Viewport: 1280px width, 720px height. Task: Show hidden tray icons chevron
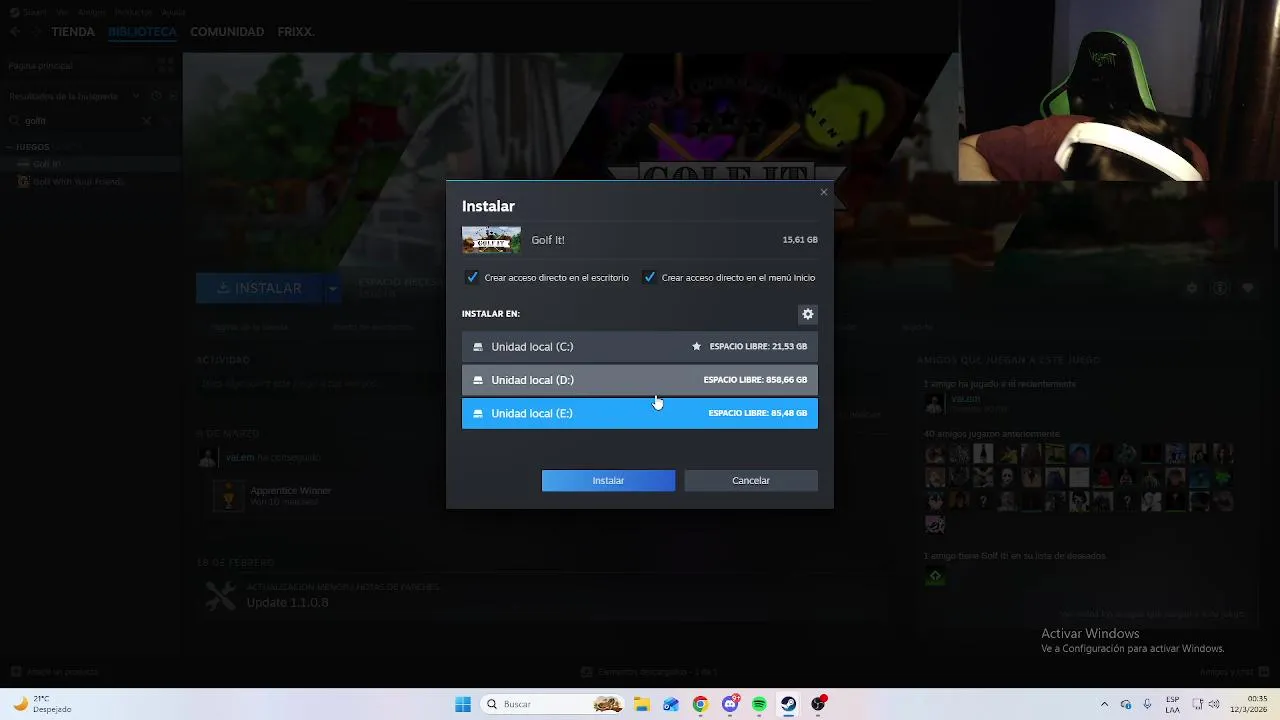click(1104, 704)
